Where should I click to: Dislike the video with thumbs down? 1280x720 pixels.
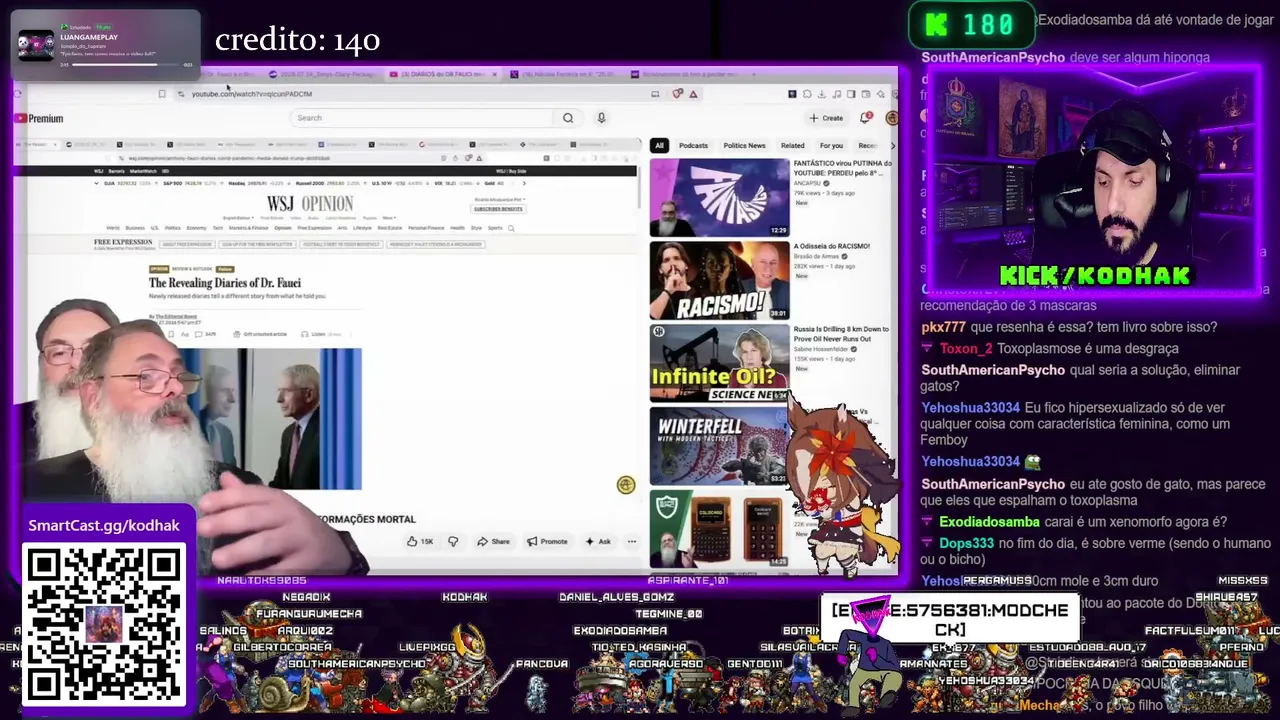pos(453,542)
